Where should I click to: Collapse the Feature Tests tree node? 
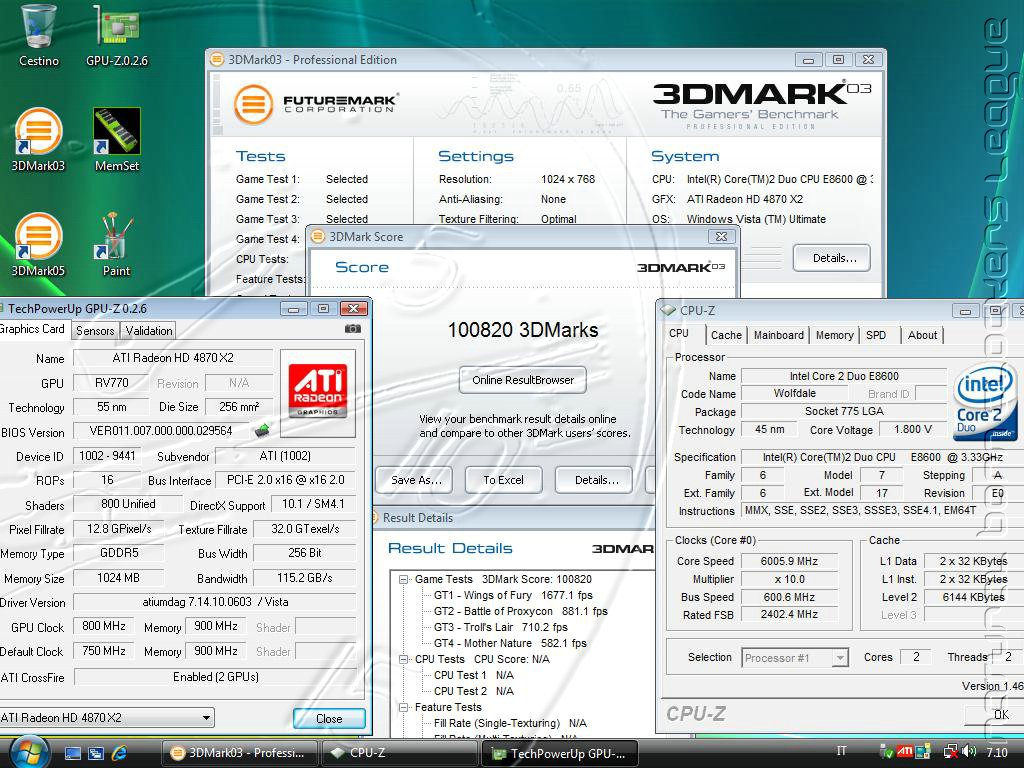(404, 707)
